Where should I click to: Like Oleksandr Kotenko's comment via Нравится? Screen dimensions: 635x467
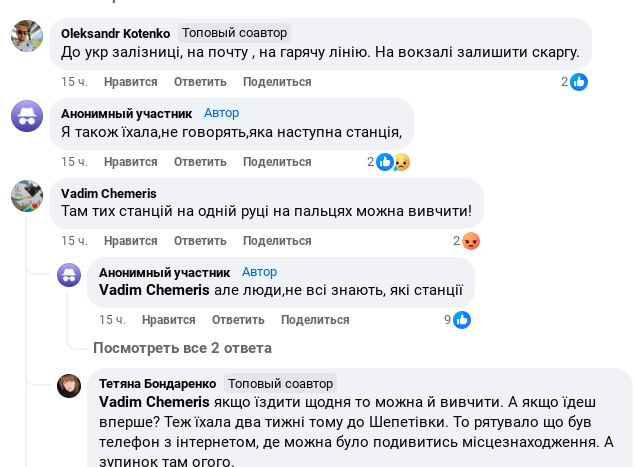coord(130,82)
